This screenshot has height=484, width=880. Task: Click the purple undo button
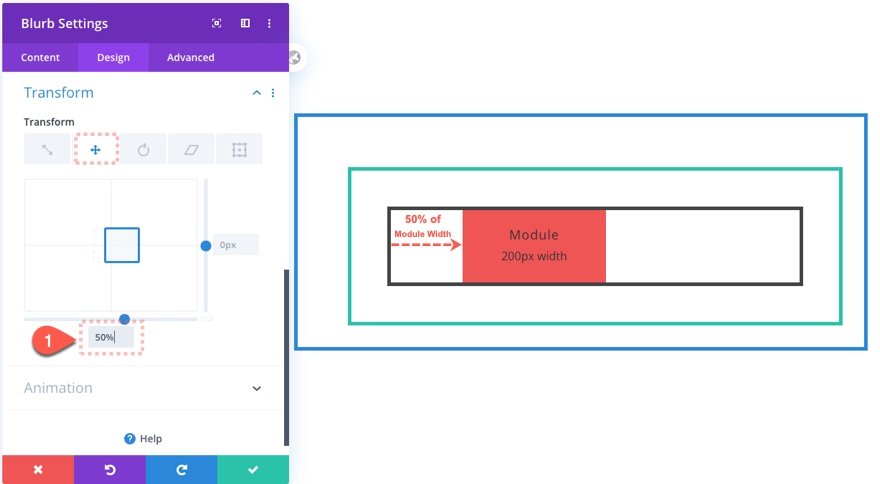(110, 469)
